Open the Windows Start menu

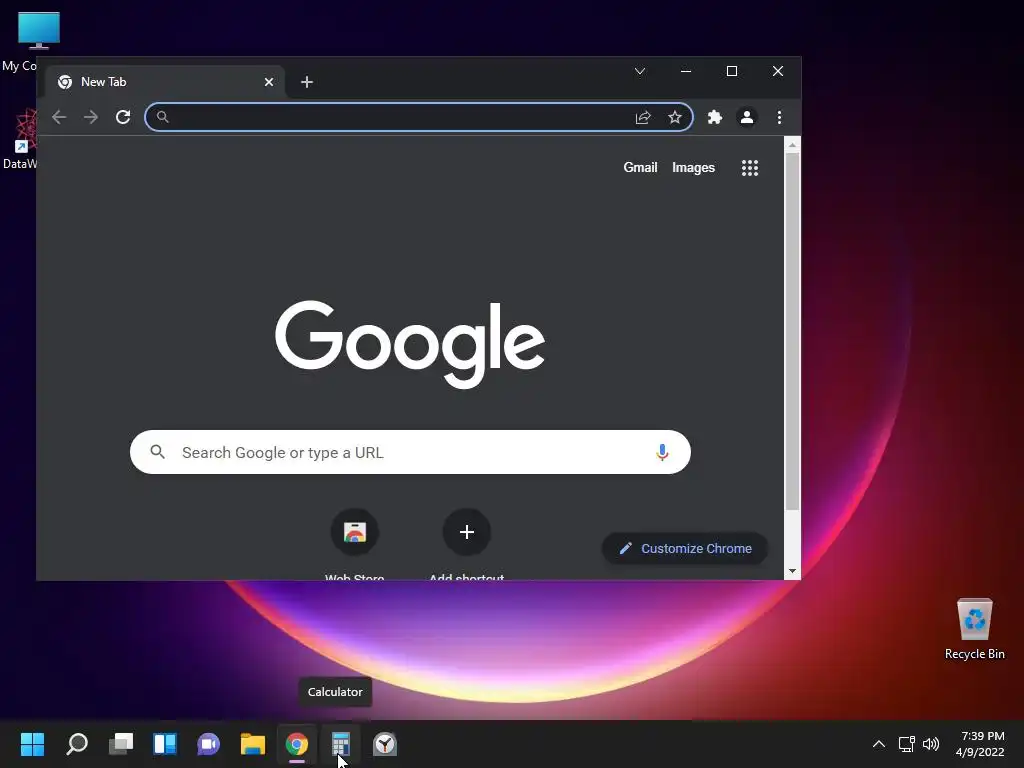point(32,744)
